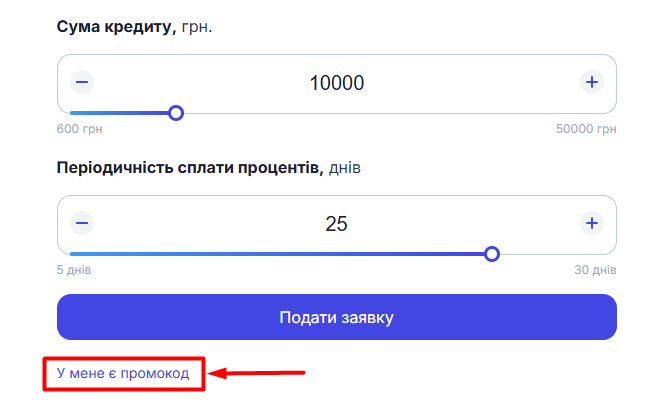Click the payment period slider handle
The height and width of the screenshot is (400, 670).
tap(491, 254)
